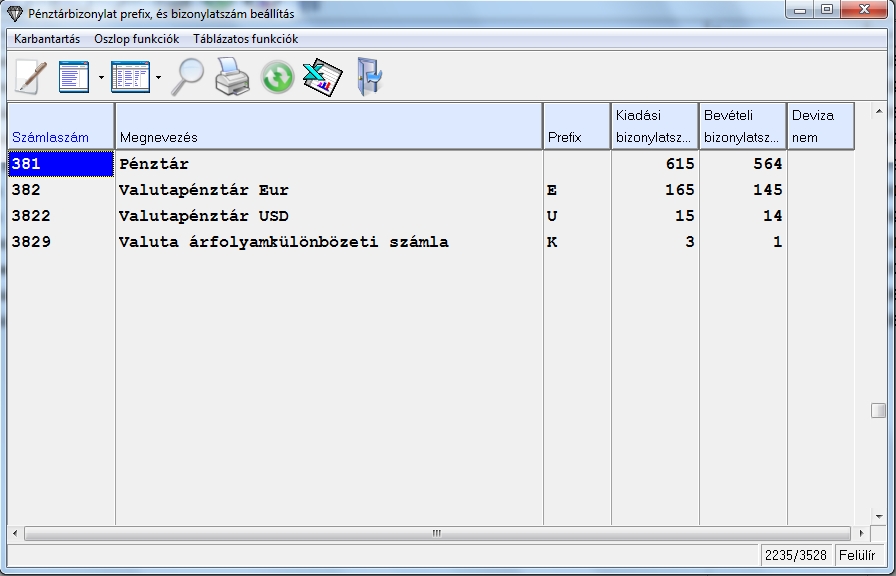Click the vertical scrollbar thumb

pyautogui.click(x=878, y=410)
